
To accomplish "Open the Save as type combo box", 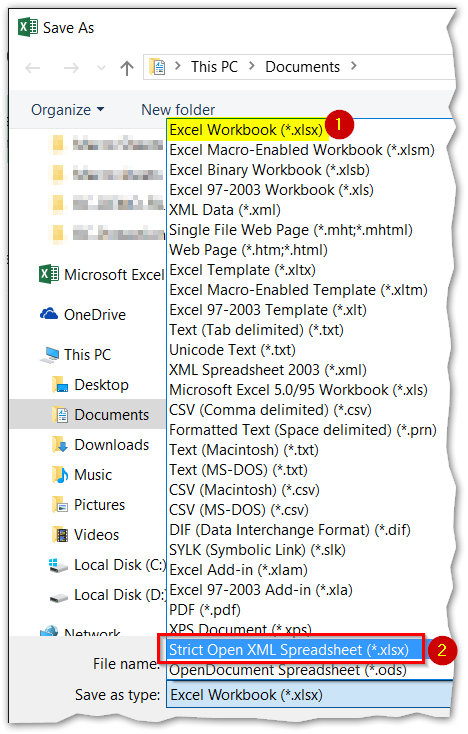I will coord(310,695).
